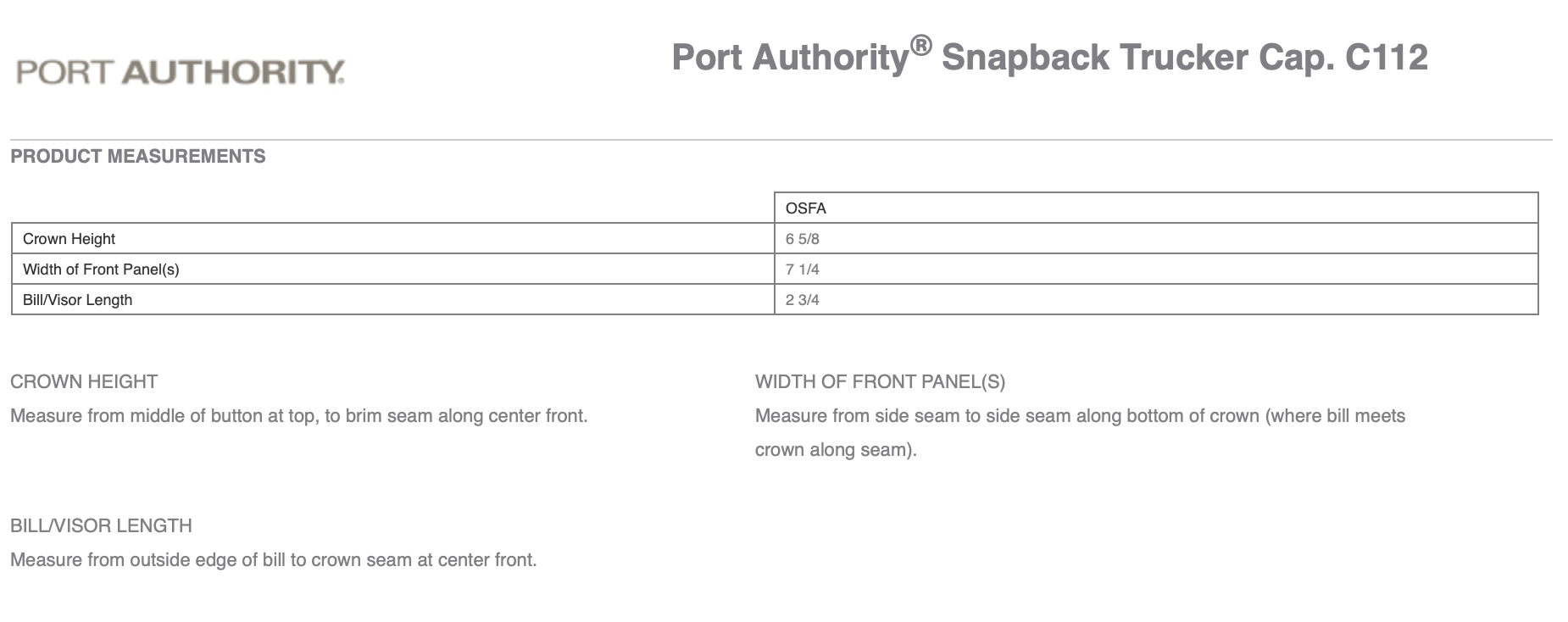
Task: Click the 7 1/4 front panel value
Action: pos(802,269)
